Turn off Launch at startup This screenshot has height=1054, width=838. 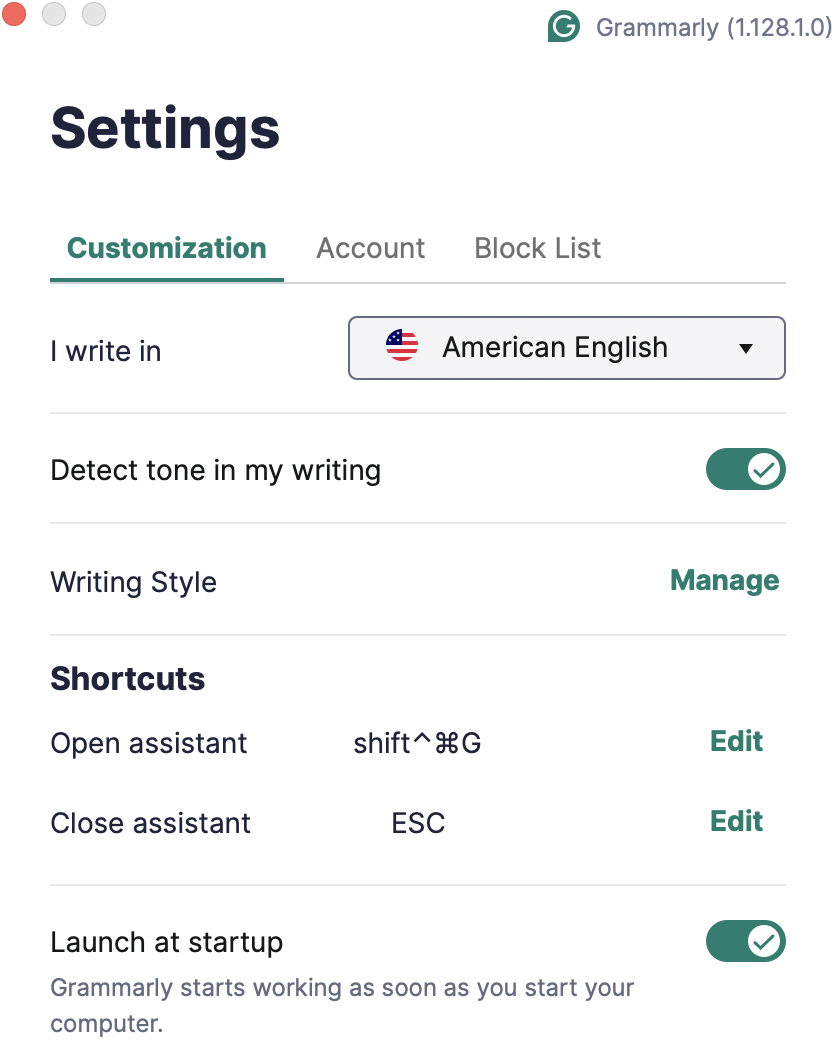[746, 941]
